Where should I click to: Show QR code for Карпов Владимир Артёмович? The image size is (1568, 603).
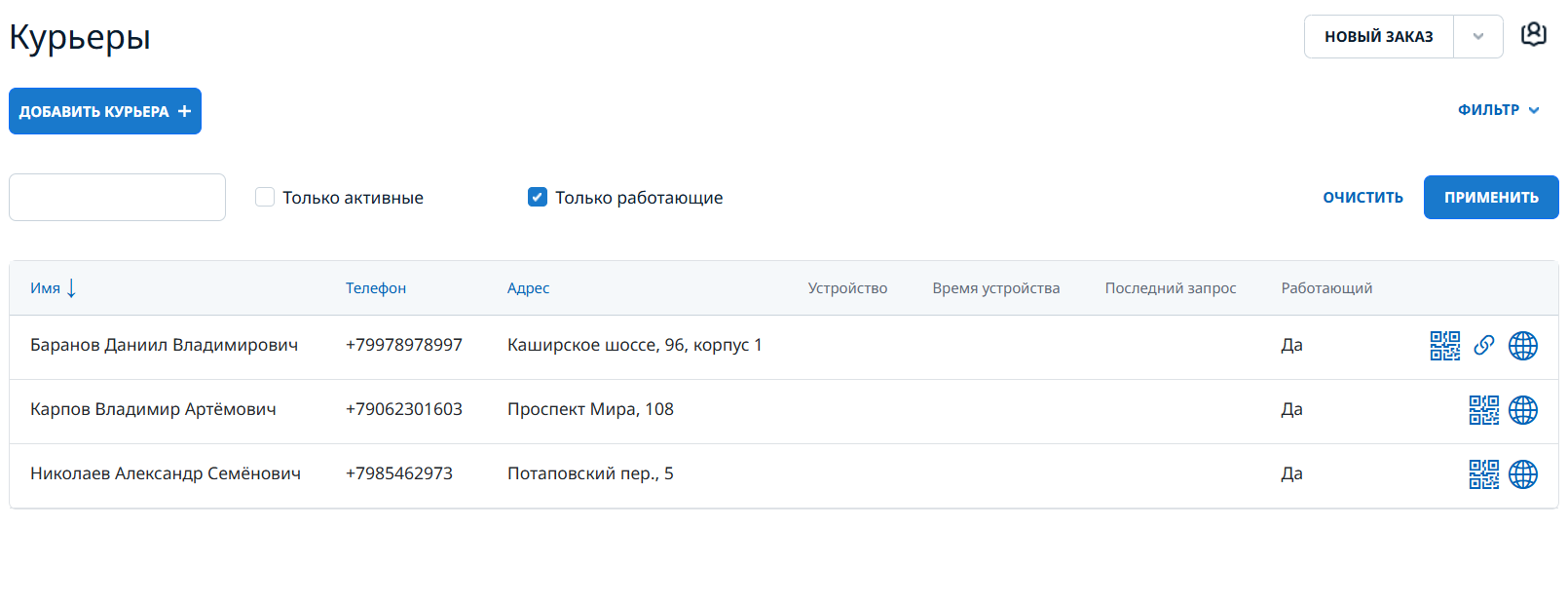(x=1483, y=410)
